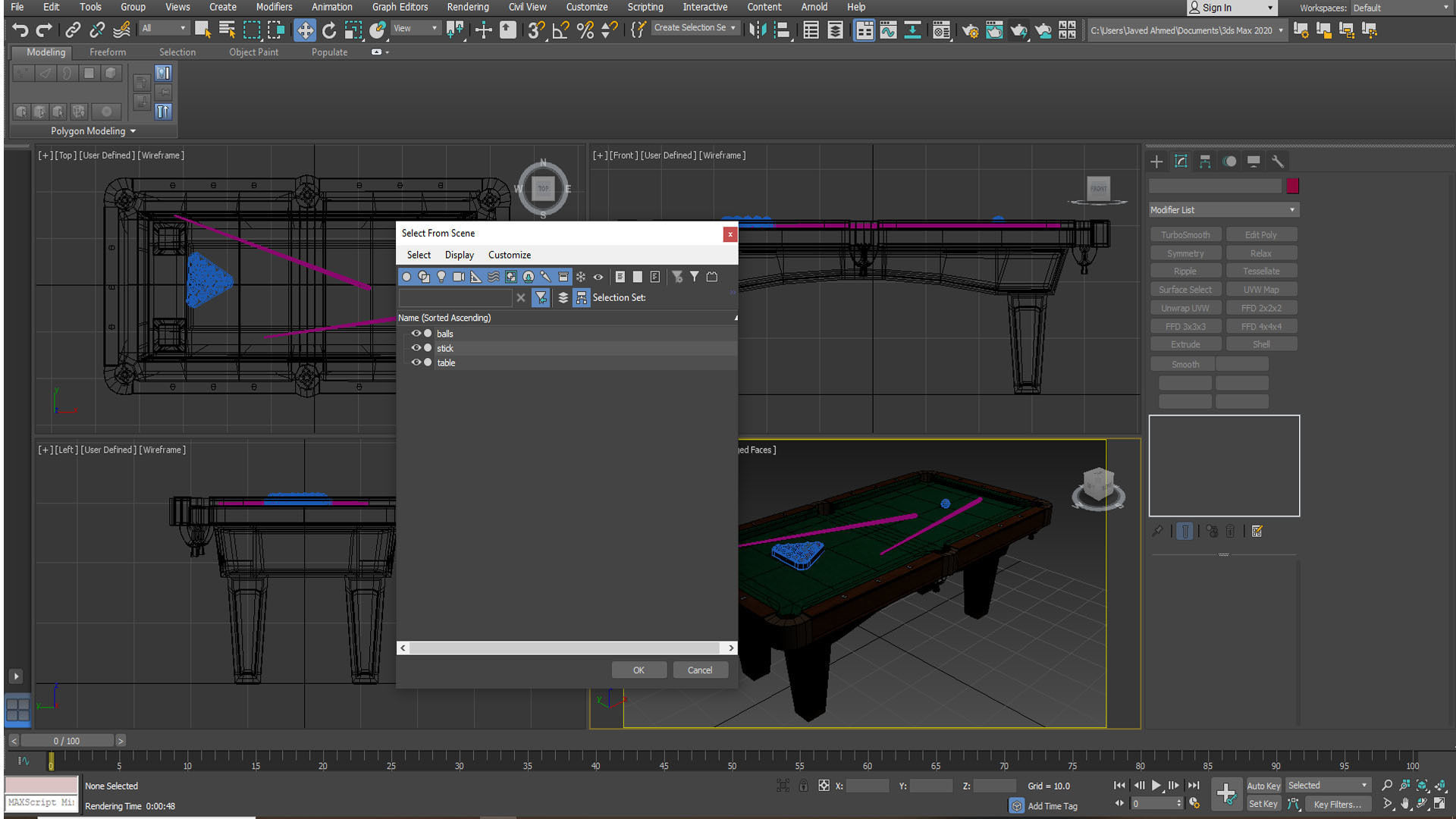The height and width of the screenshot is (819, 1456).
Task: Toggle eye visibility for stick object
Action: (x=416, y=348)
